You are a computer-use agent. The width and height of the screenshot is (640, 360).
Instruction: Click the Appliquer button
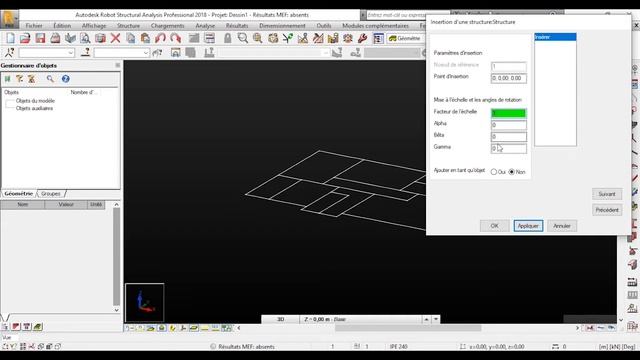click(528, 226)
